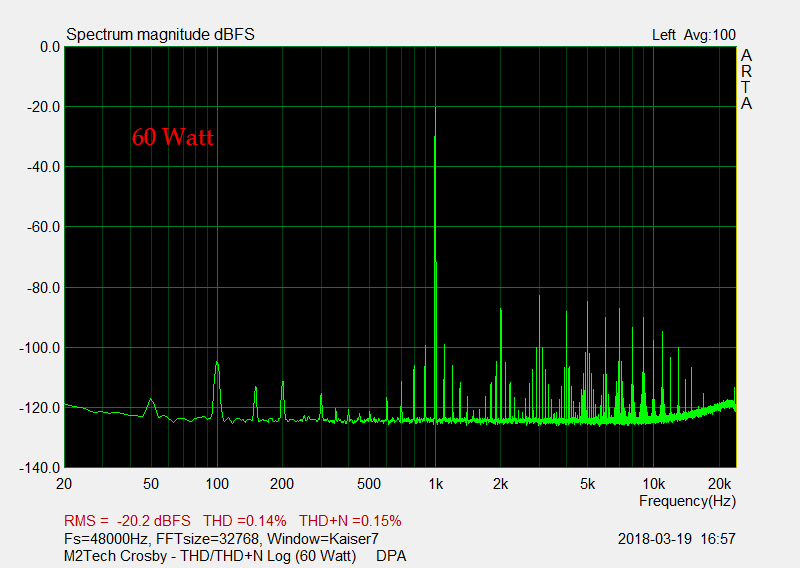
Task: Click the '500' frequency axis label
Action: click(x=369, y=484)
